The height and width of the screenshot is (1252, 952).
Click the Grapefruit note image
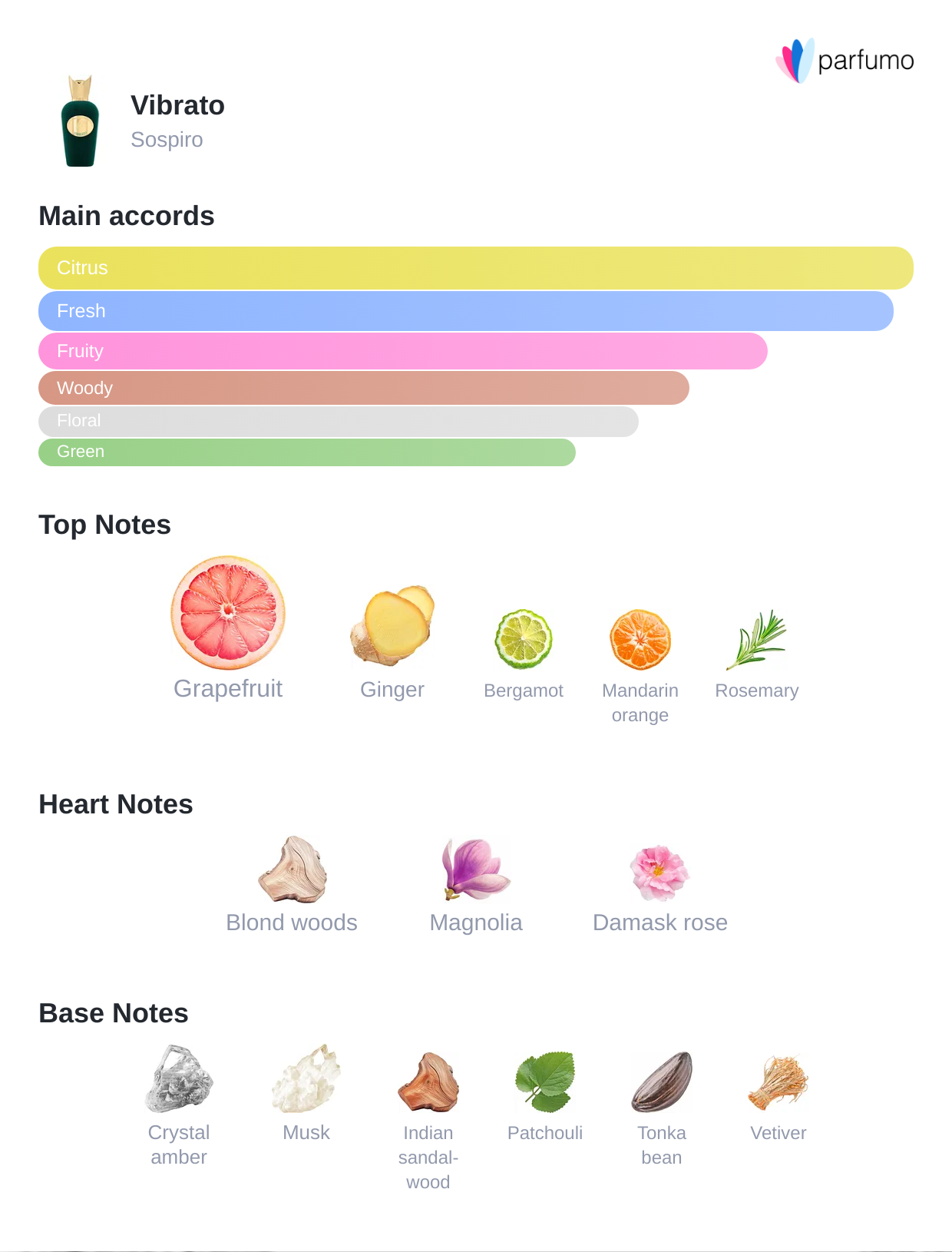tap(228, 613)
